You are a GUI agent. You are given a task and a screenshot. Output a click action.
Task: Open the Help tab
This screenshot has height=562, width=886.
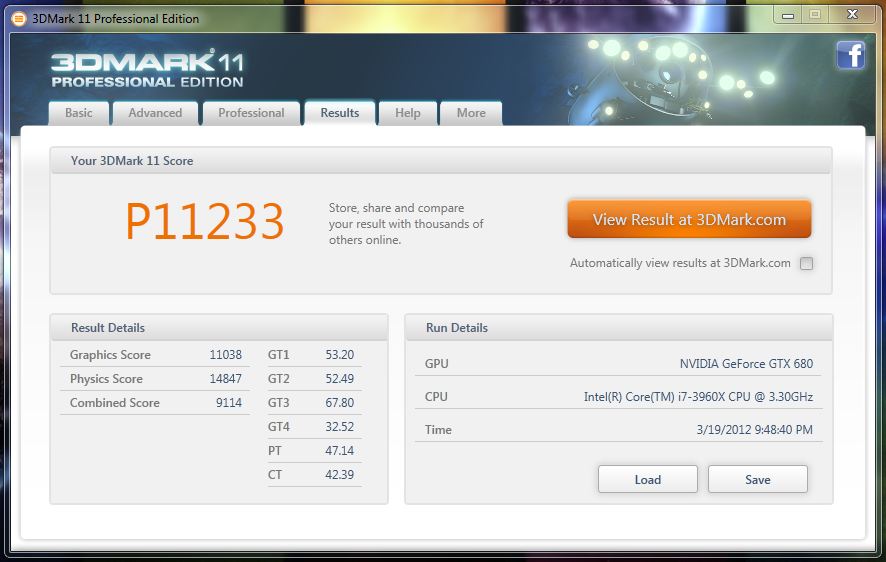pyautogui.click(x=407, y=113)
